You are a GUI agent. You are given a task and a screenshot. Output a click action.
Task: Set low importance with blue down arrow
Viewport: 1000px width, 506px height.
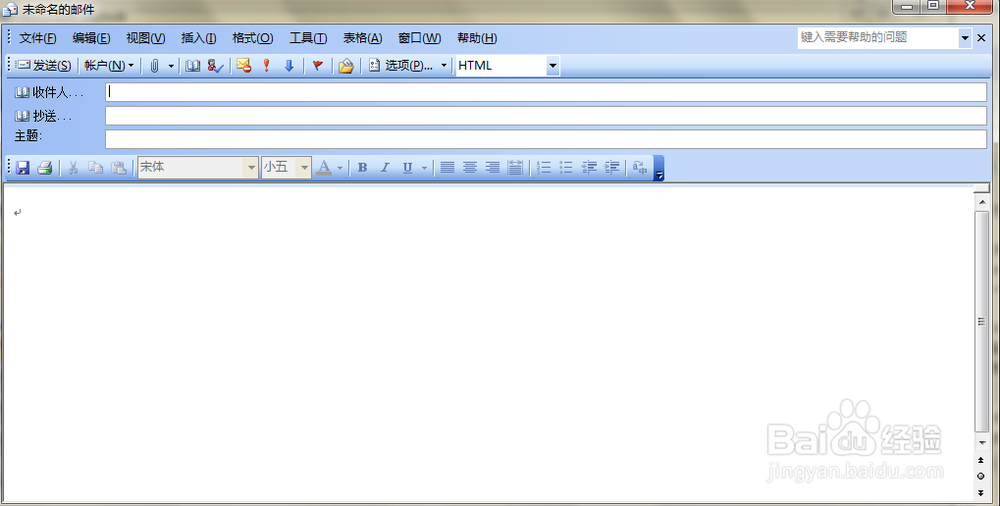pyautogui.click(x=289, y=66)
